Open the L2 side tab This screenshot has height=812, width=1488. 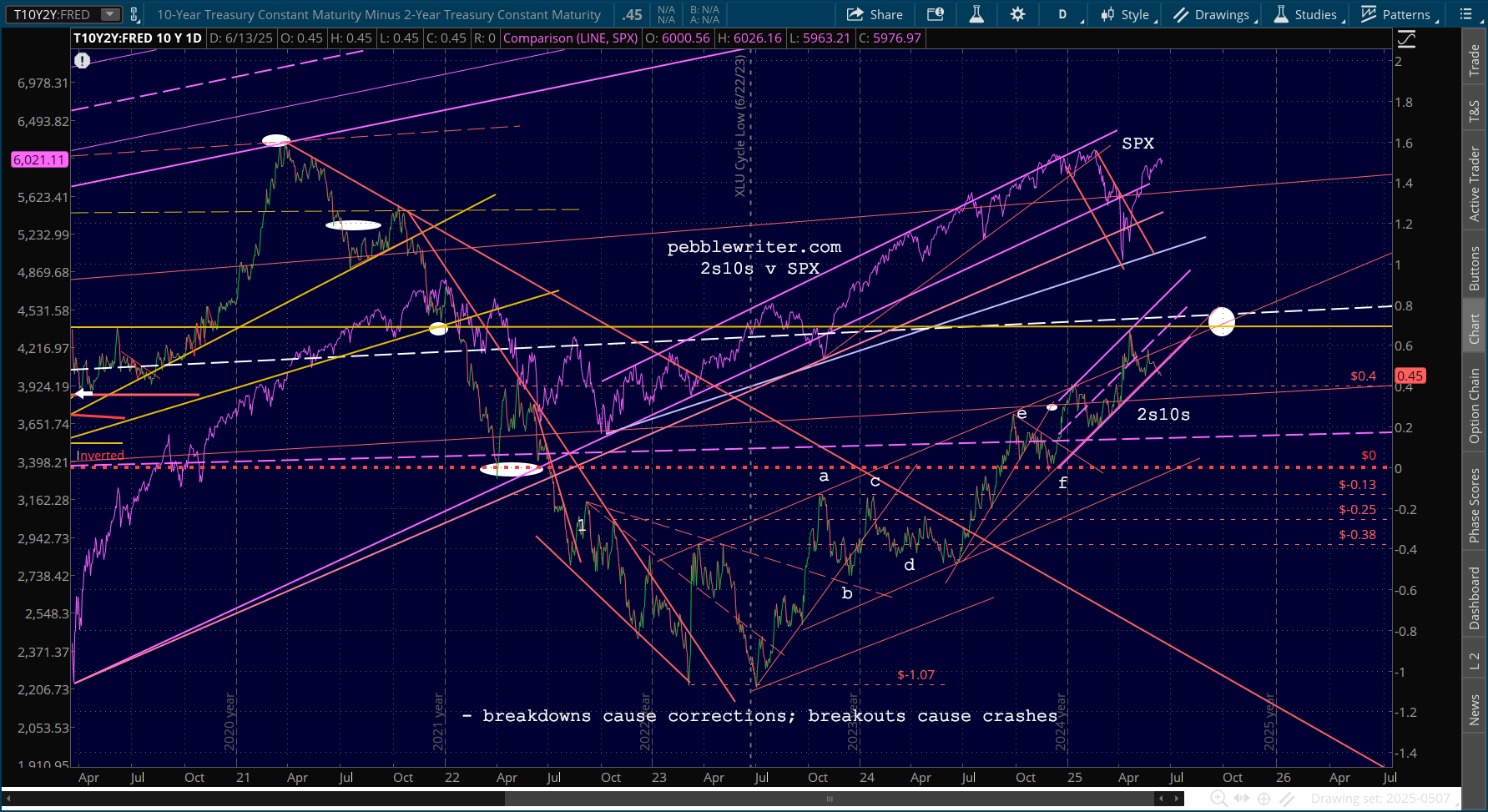(1475, 661)
